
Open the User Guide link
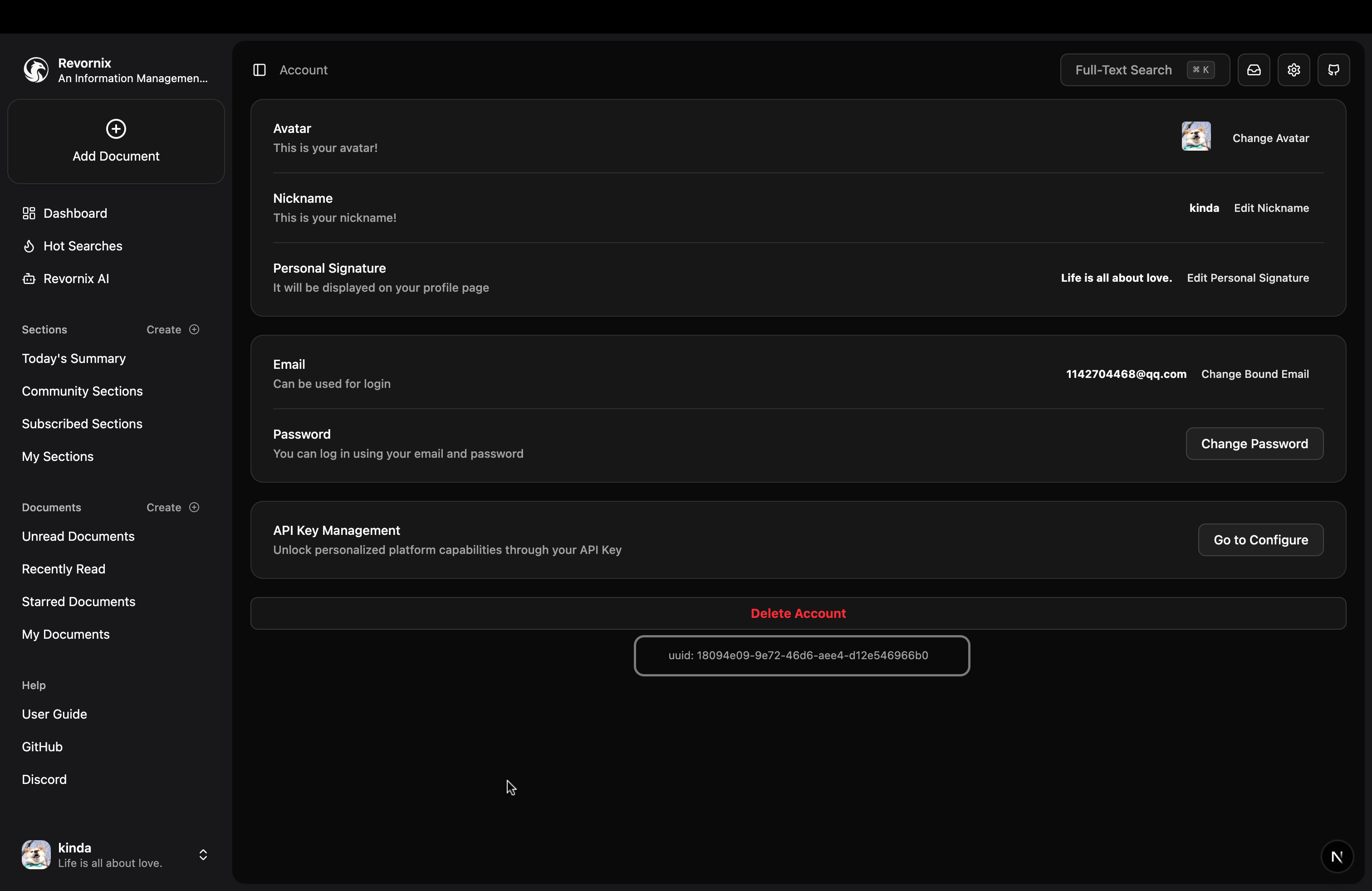tap(54, 714)
